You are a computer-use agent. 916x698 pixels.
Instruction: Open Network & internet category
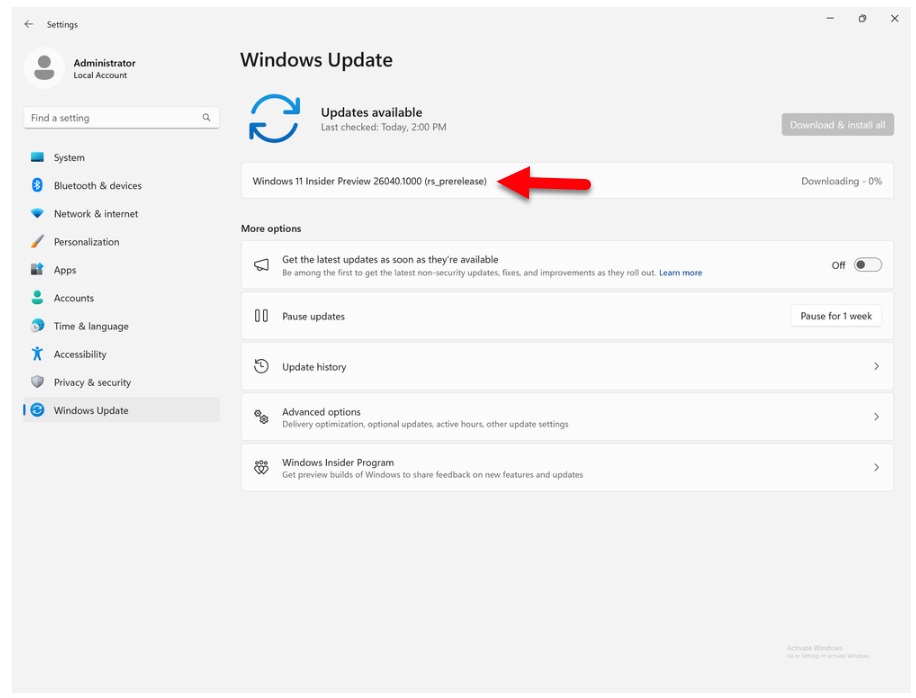[x=122, y=213]
